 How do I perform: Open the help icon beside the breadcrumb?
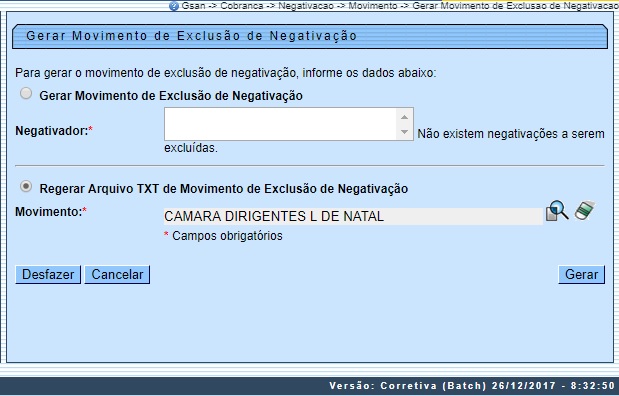(x=174, y=6)
